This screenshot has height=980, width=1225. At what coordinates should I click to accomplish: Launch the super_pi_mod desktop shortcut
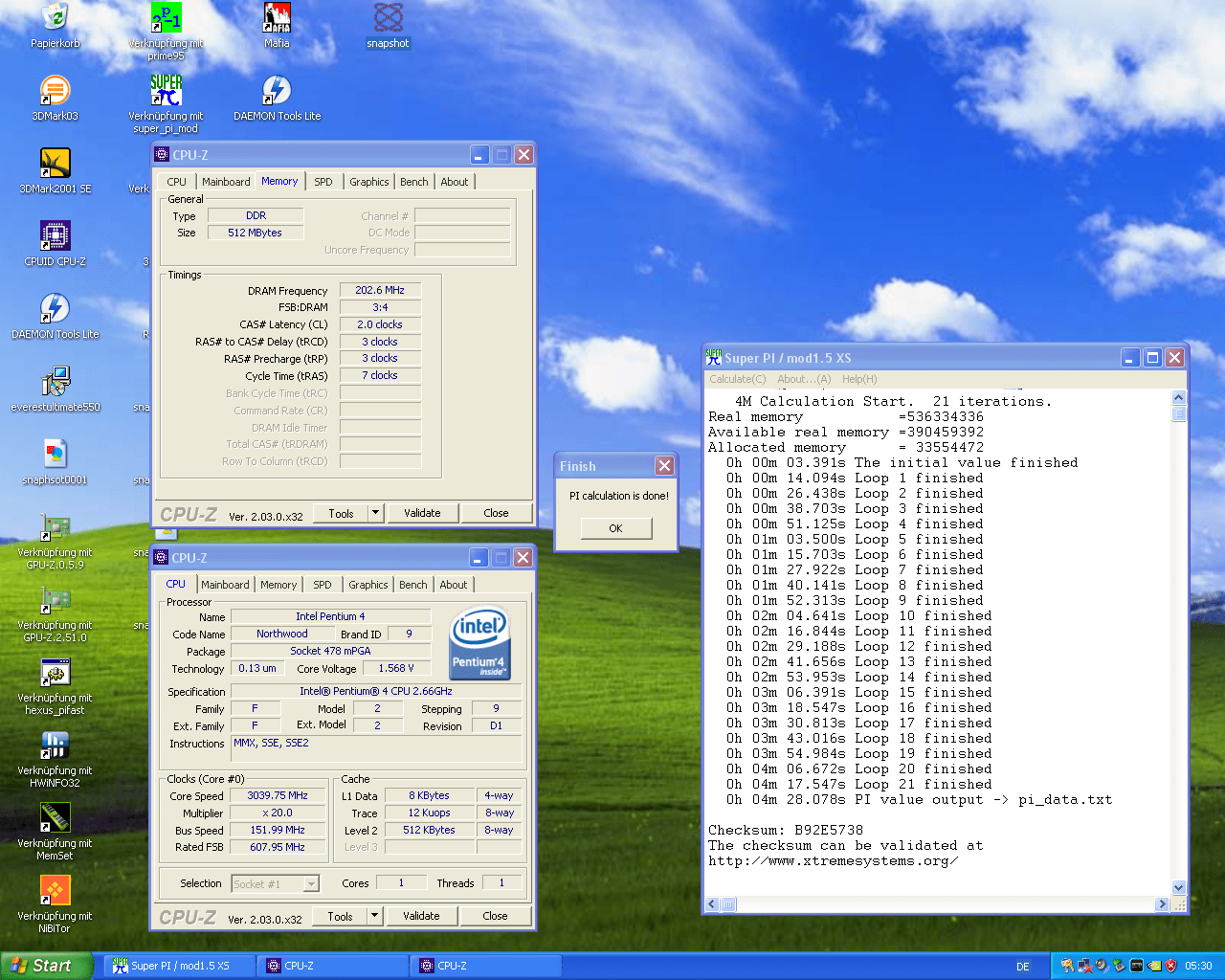point(166,92)
